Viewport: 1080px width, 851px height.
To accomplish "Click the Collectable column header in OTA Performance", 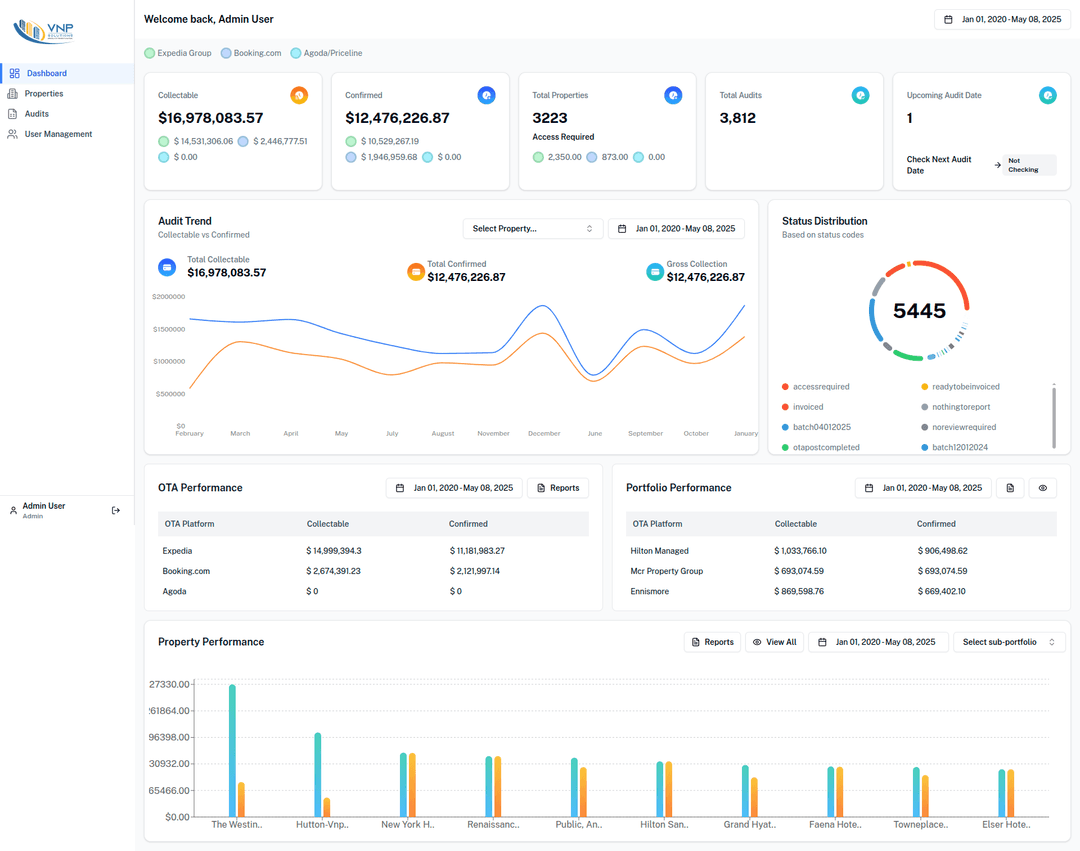I will [x=328, y=524].
